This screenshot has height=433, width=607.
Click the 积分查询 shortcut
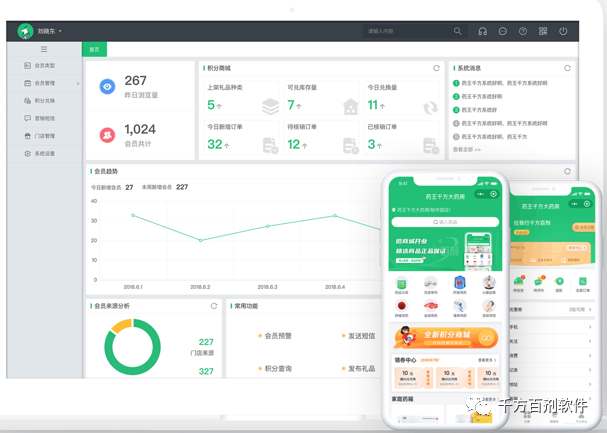(277, 369)
